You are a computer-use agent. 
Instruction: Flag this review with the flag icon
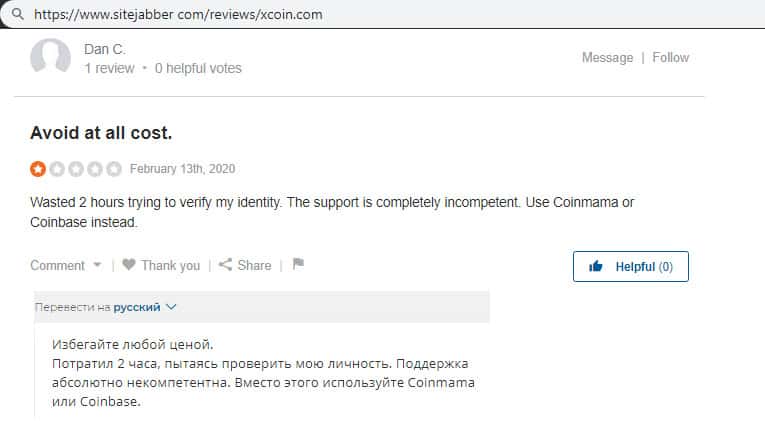298,265
